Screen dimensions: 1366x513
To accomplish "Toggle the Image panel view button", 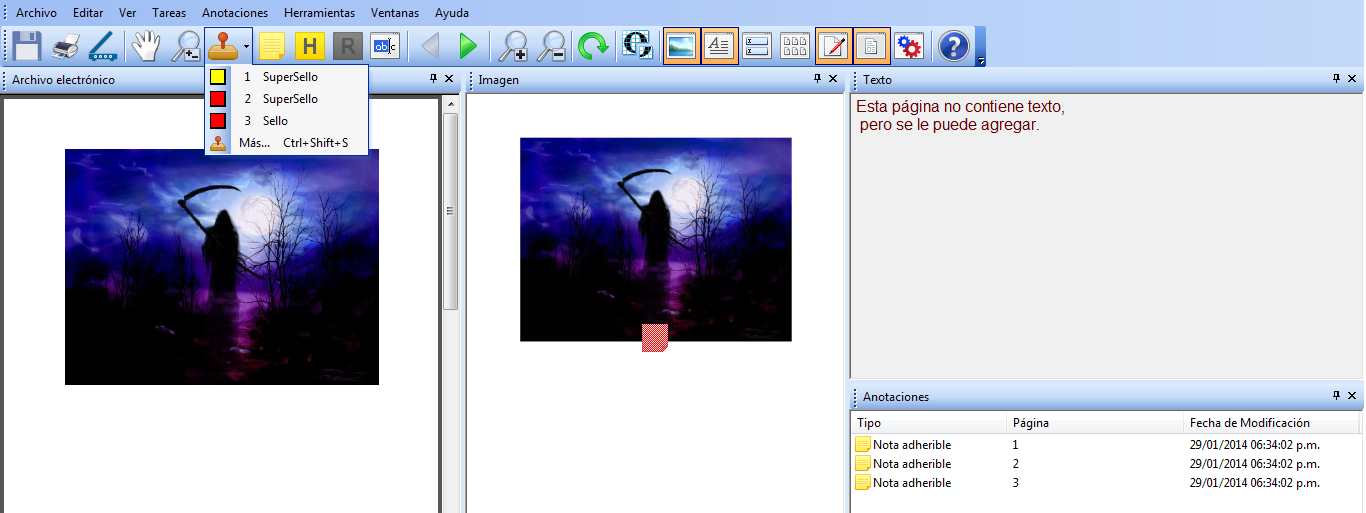I will click(681, 46).
